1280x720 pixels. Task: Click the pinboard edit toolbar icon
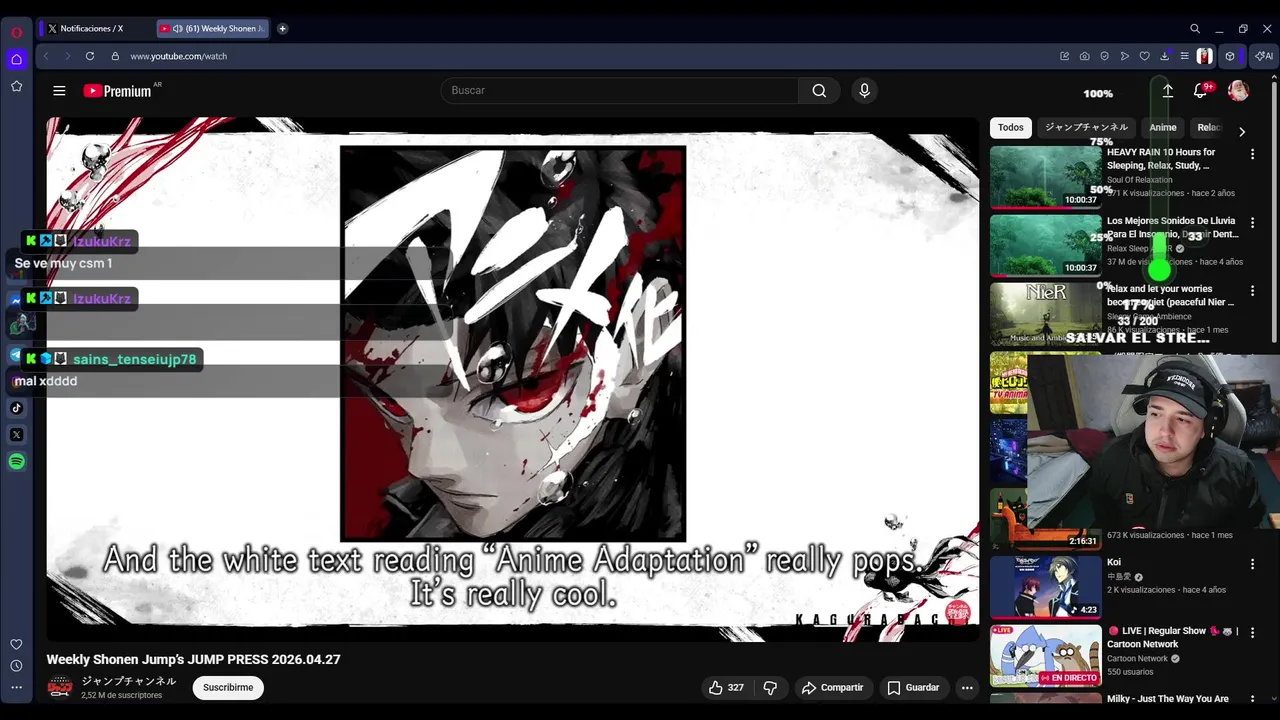click(1065, 56)
